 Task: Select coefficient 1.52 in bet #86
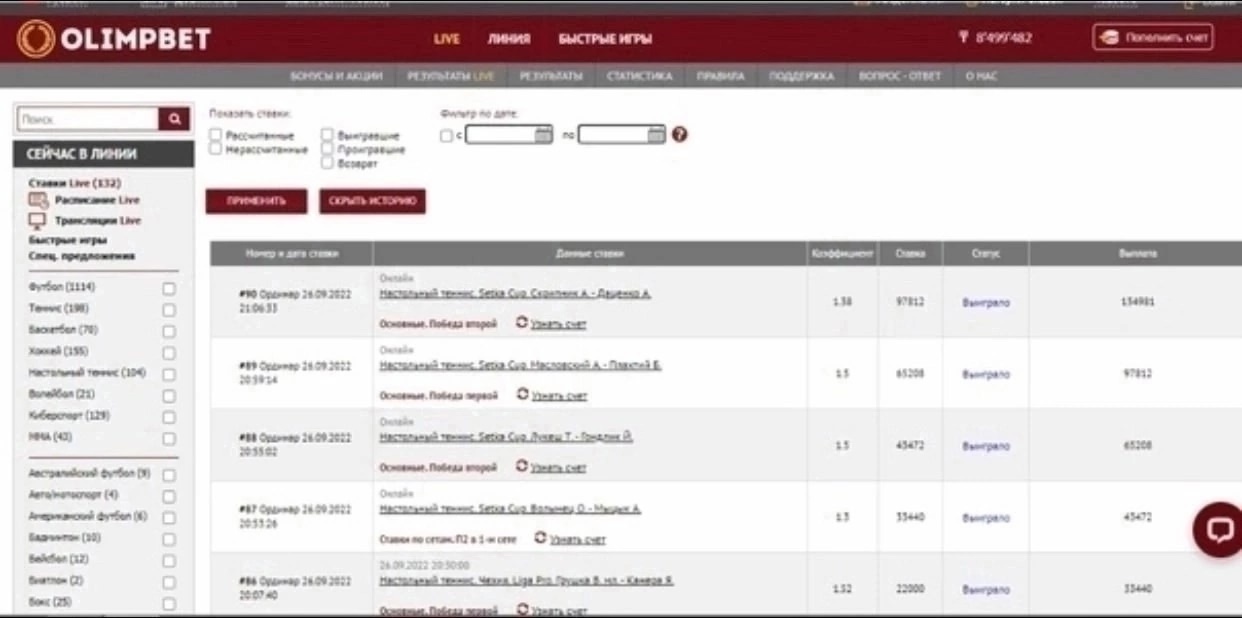pyautogui.click(x=841, y=589)
